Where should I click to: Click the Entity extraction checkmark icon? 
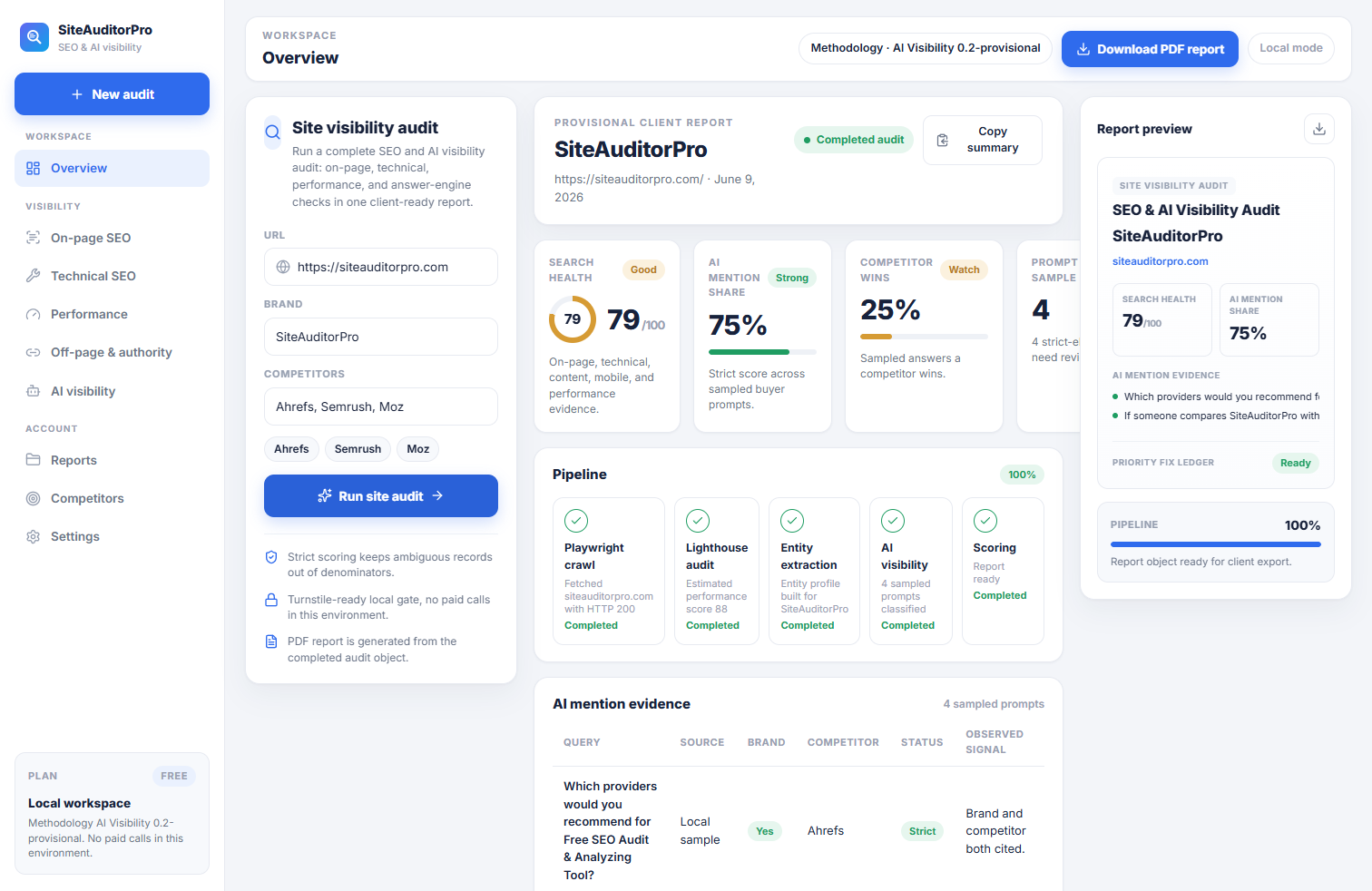pos(792,521)
